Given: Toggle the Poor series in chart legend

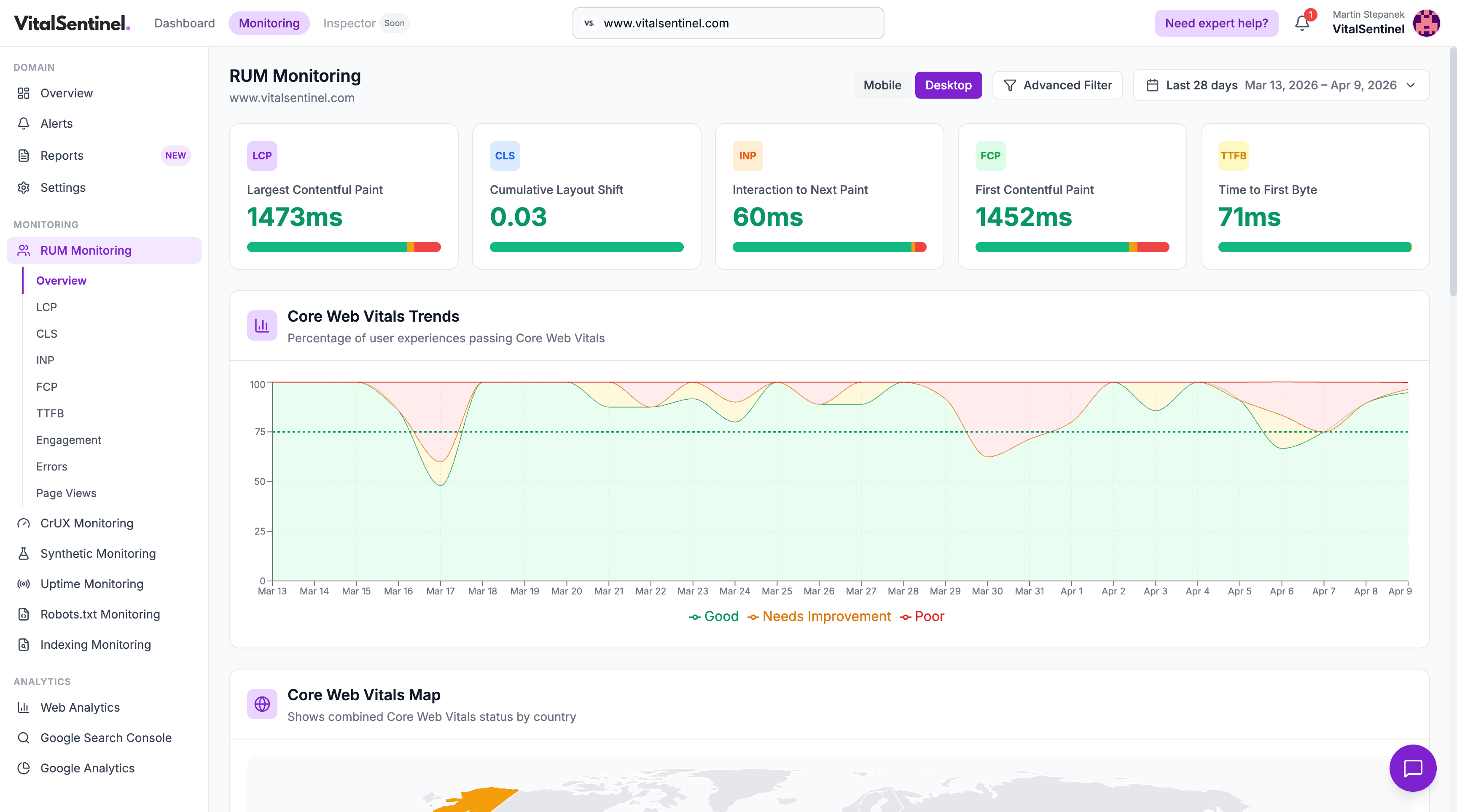Looking at the screenshot, I should point(922,616).
